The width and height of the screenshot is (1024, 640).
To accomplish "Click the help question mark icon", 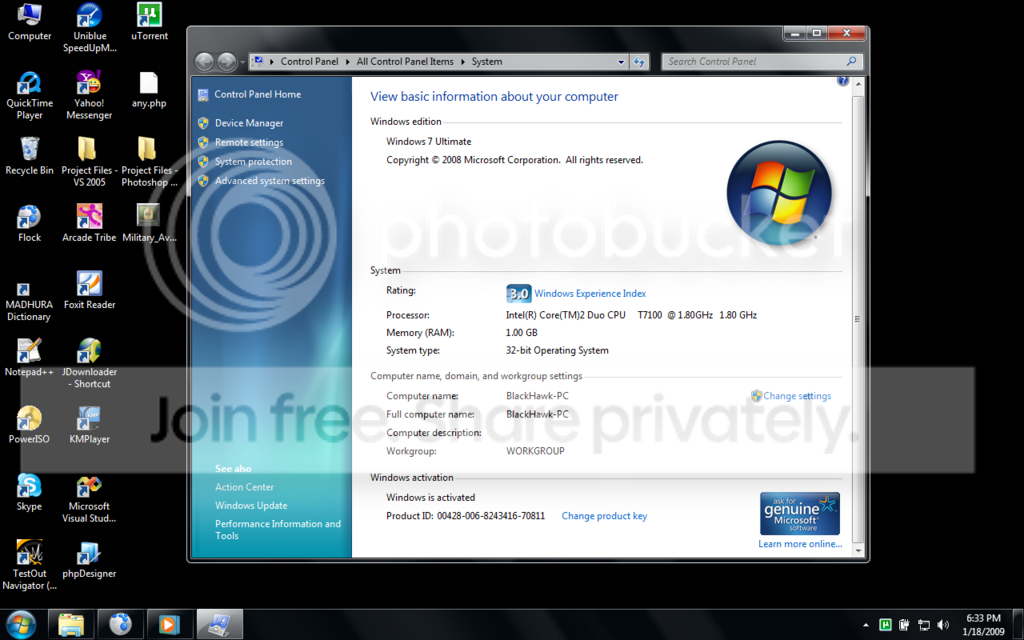I will (842, 82).
